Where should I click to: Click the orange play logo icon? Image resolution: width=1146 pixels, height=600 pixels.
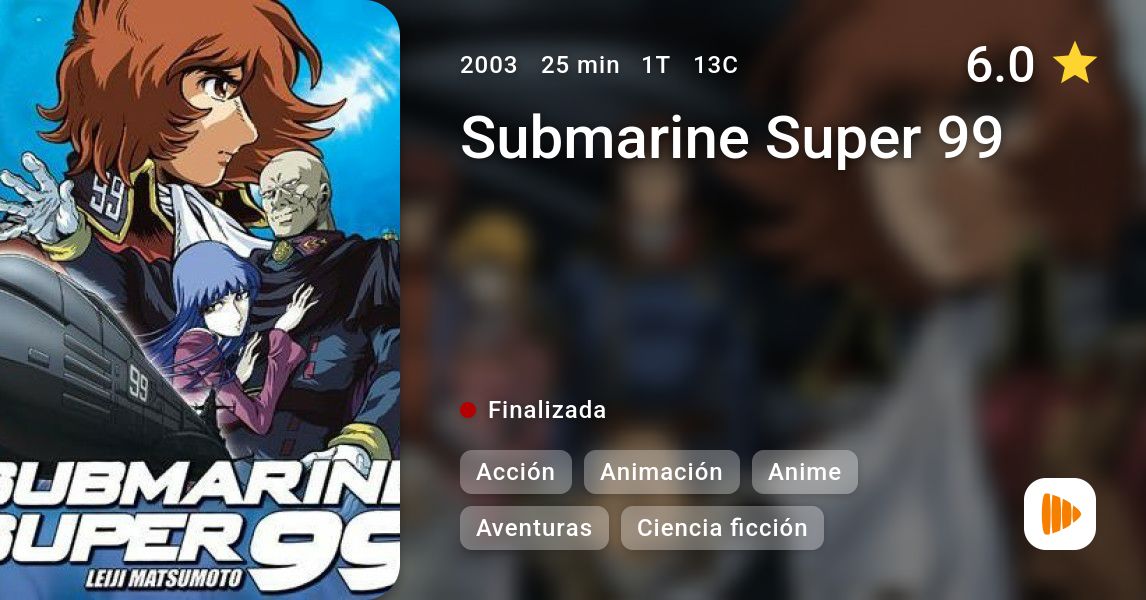point(1060,514)
